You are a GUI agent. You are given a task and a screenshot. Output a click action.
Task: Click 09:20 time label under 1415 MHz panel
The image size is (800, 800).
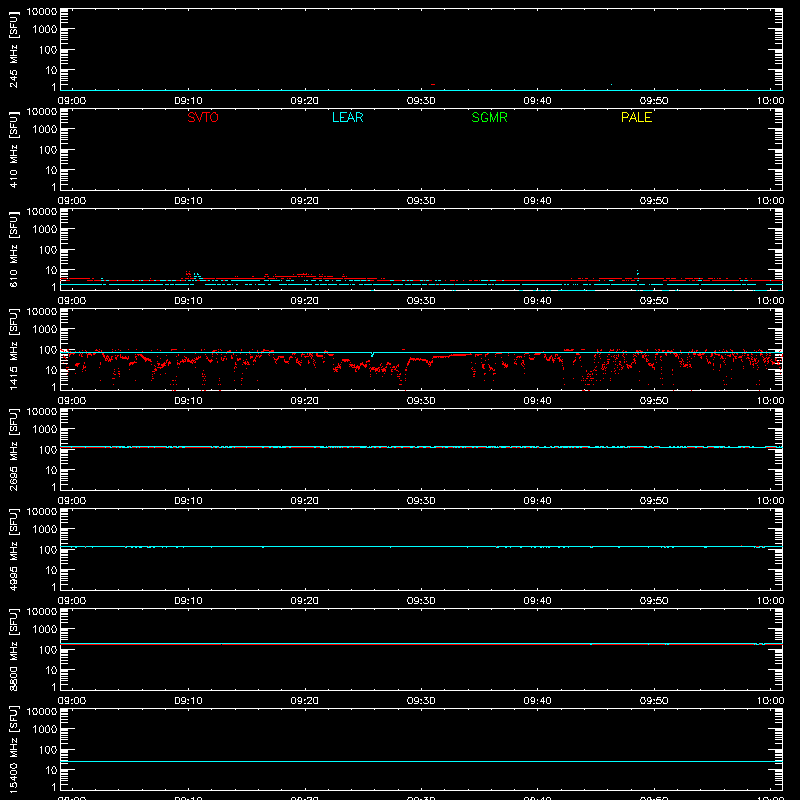[x=305, y=401]
